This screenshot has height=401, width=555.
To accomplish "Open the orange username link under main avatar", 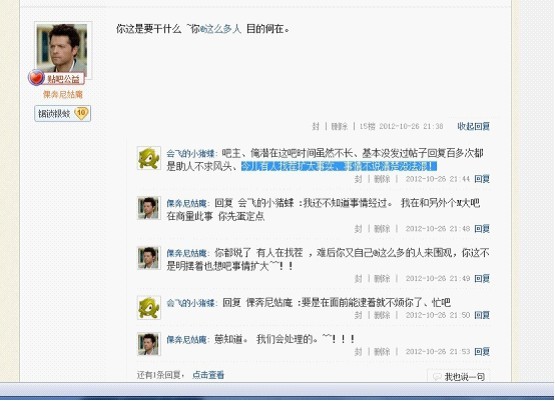I will tap(63, 94).
